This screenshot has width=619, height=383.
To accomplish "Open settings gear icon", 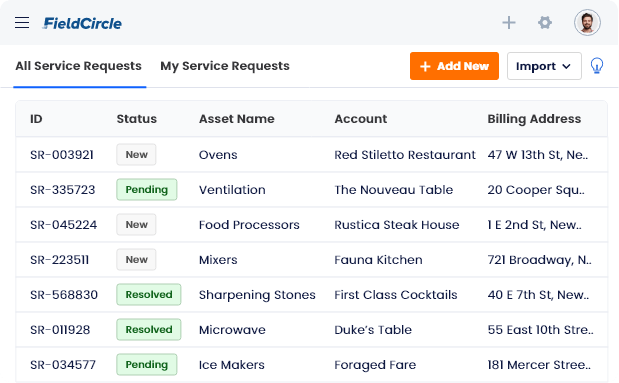I will [x=545, y=23].
